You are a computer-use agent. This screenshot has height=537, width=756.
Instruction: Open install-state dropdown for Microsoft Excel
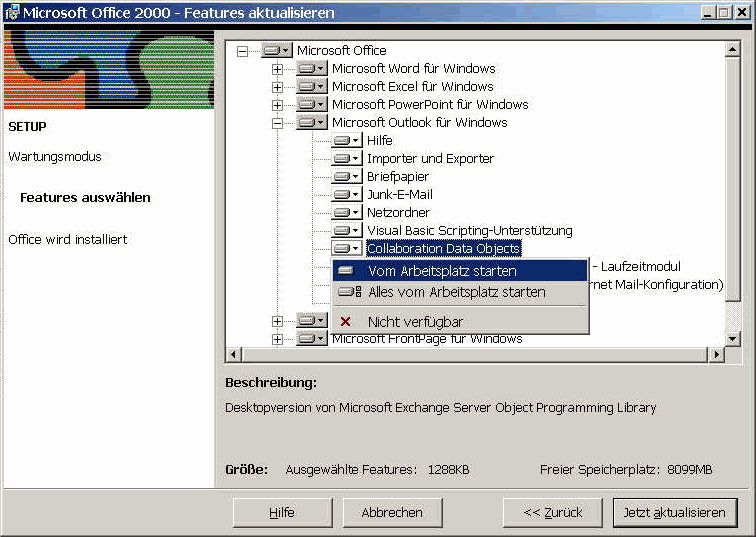(312, 87)
